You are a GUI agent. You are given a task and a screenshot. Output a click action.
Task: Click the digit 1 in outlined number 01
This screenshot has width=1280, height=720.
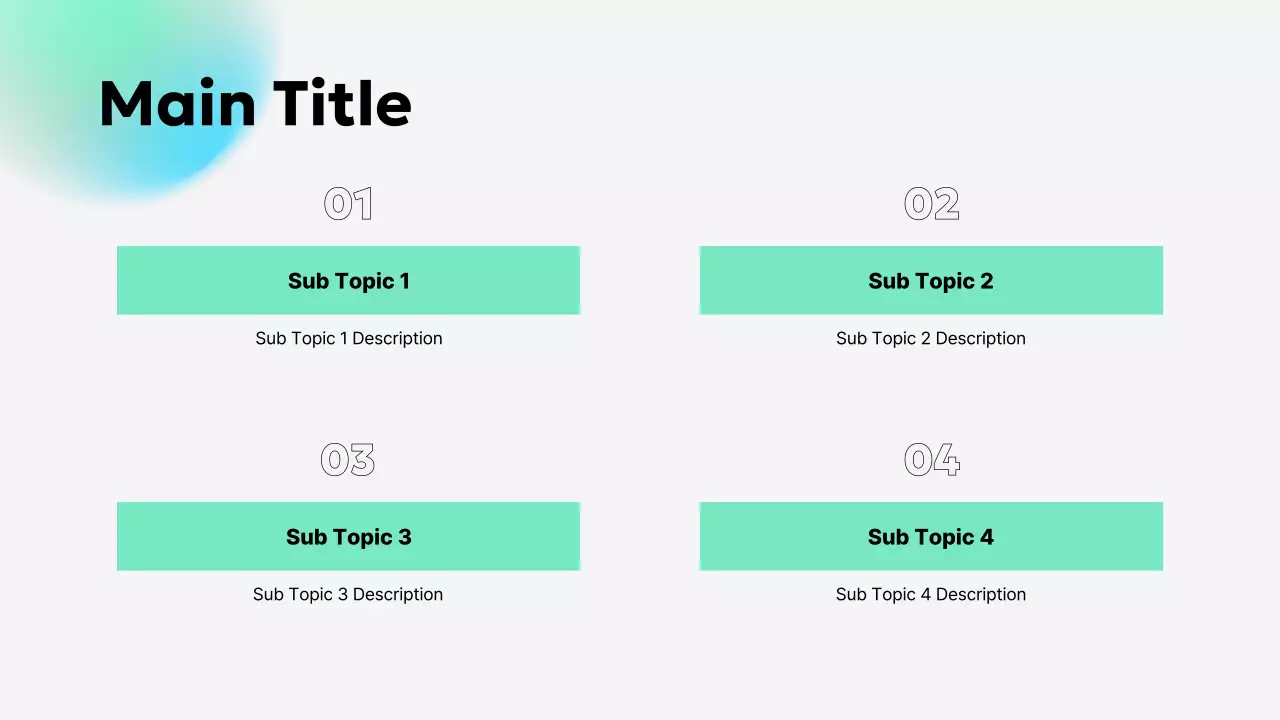pos(363,204)
